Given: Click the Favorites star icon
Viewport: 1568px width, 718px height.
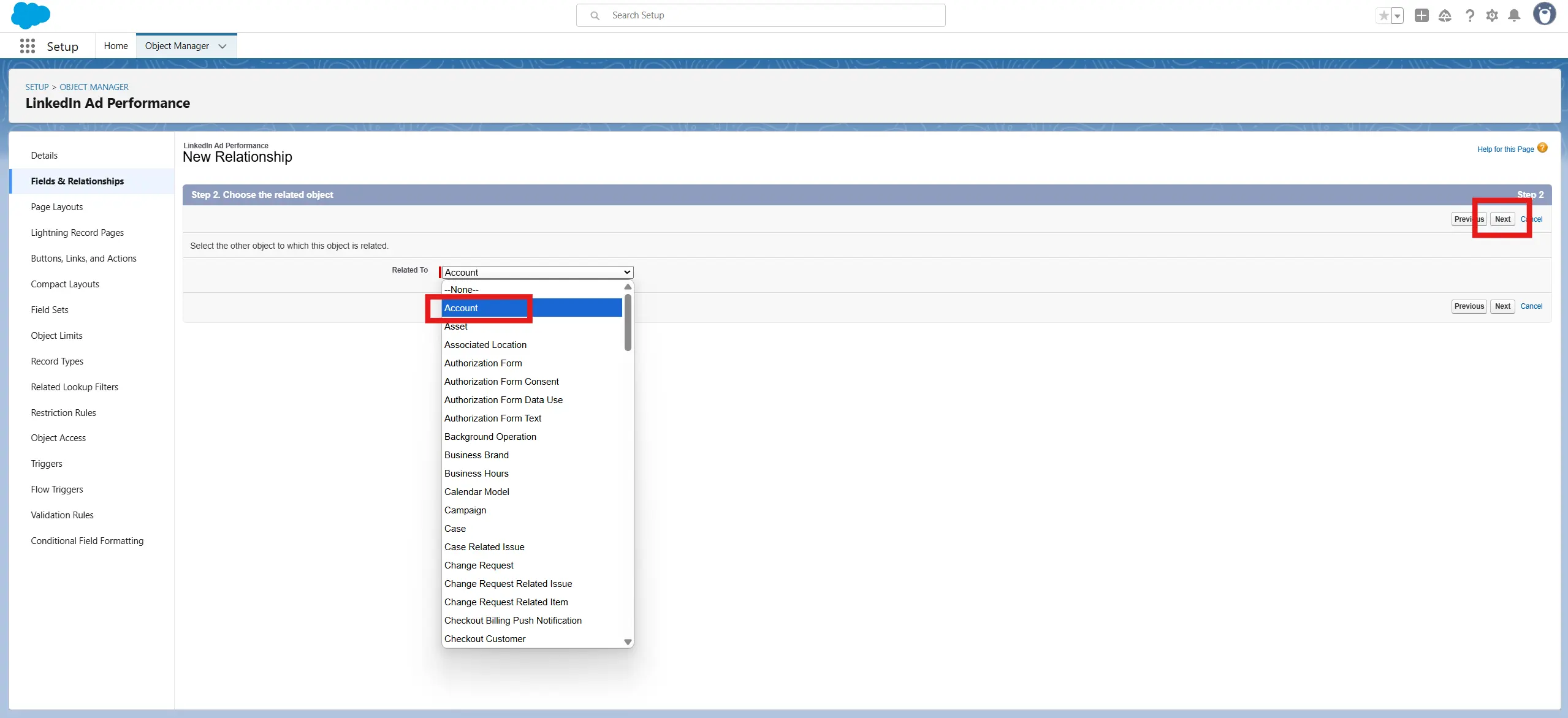Looking at the screenshot, I should (1383, 16).
